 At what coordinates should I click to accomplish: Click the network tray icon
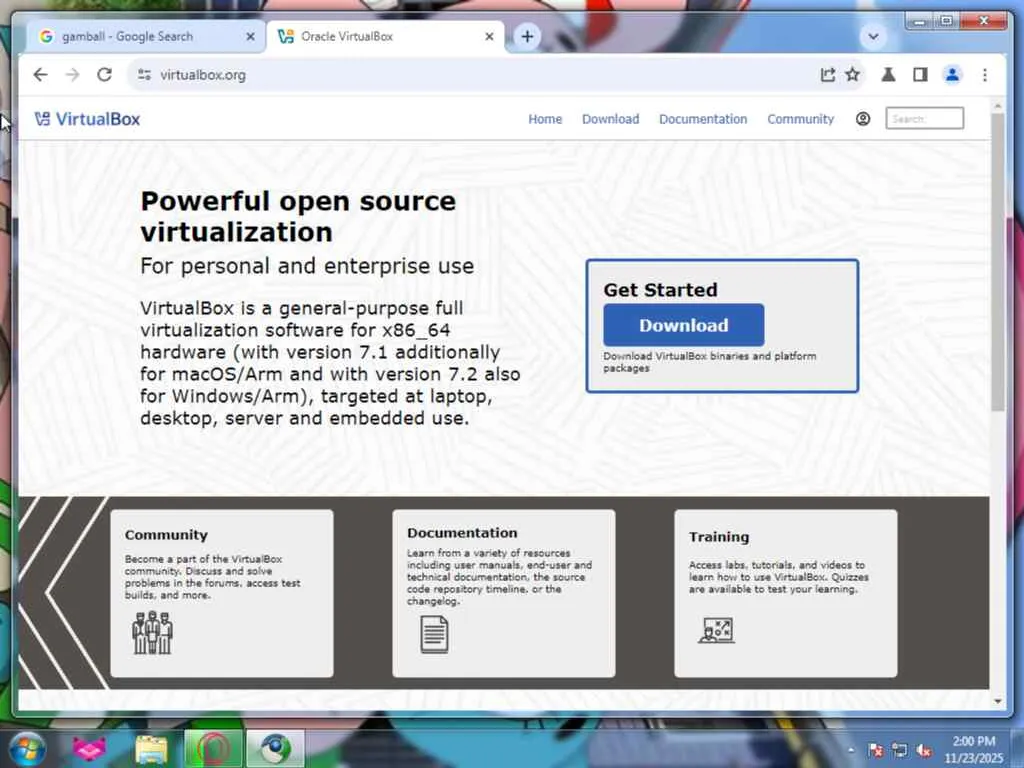pos(899,750)
